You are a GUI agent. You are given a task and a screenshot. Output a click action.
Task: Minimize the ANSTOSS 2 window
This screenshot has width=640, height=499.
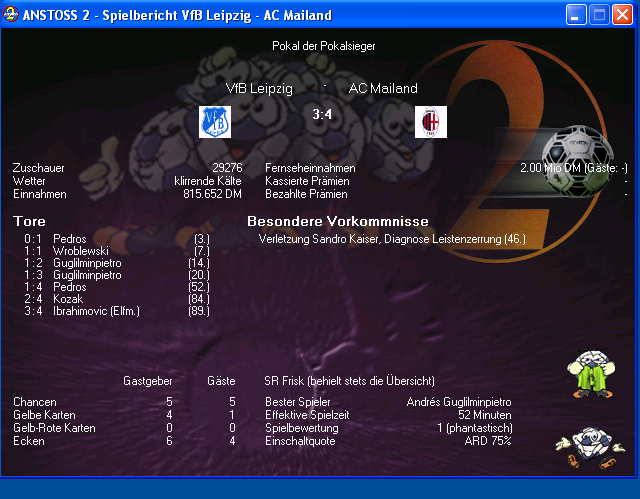577,15
